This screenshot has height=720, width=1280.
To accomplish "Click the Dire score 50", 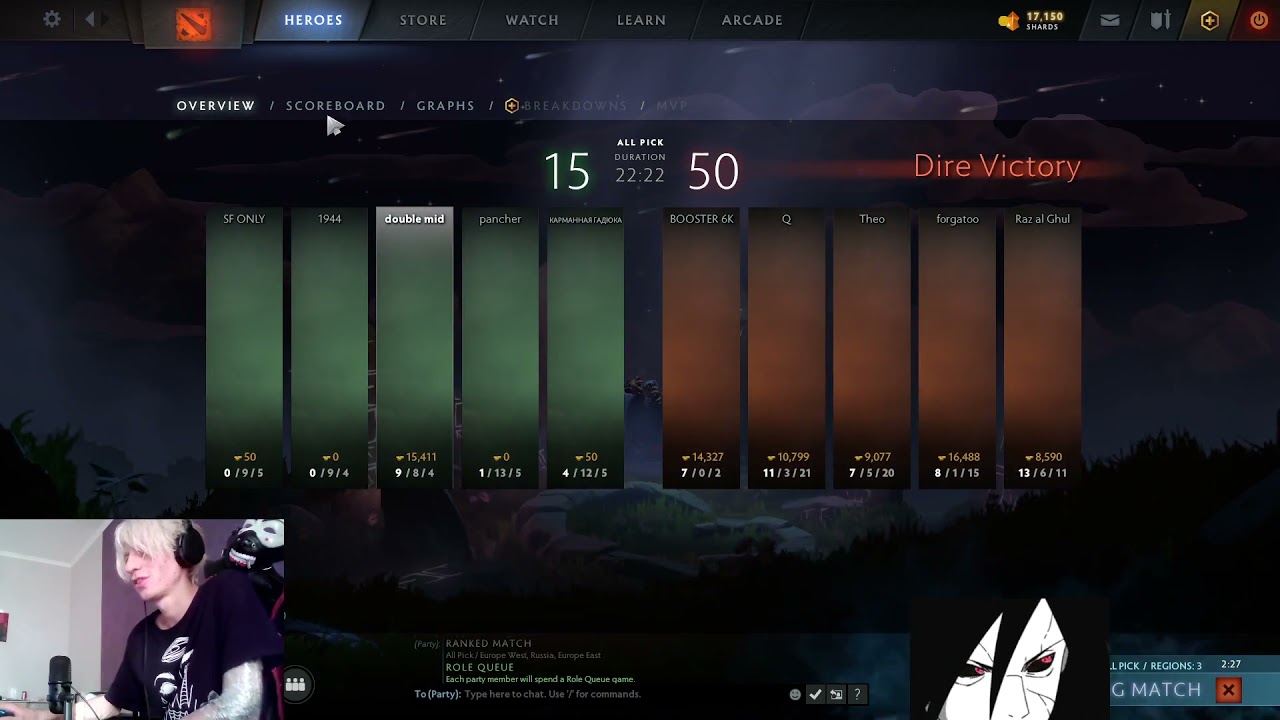I will [713, 172].
